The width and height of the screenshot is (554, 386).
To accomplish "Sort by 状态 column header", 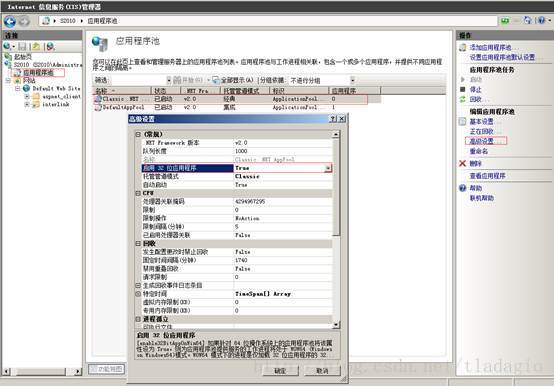I will point(166,91).
